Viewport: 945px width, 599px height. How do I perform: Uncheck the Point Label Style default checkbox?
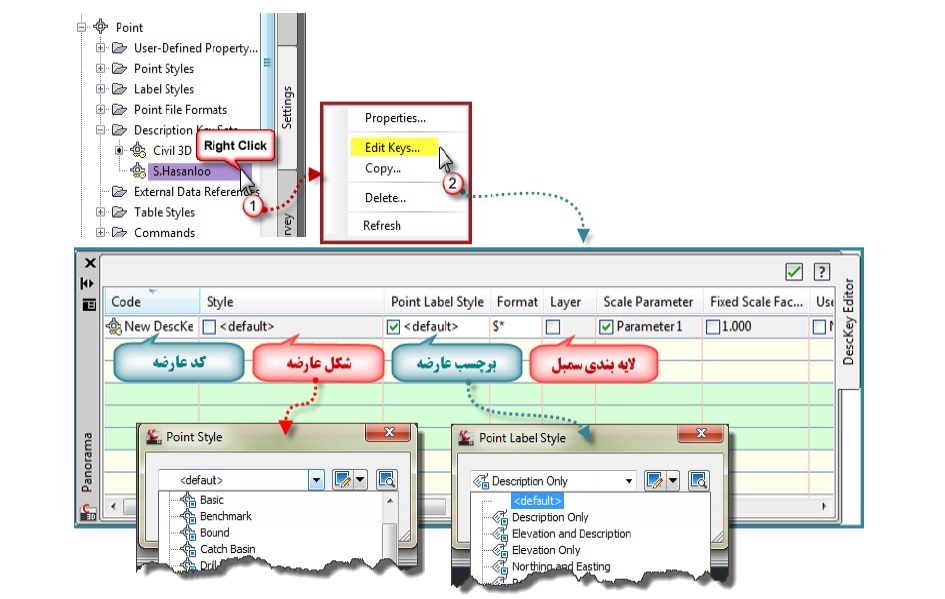click(394, 327)
